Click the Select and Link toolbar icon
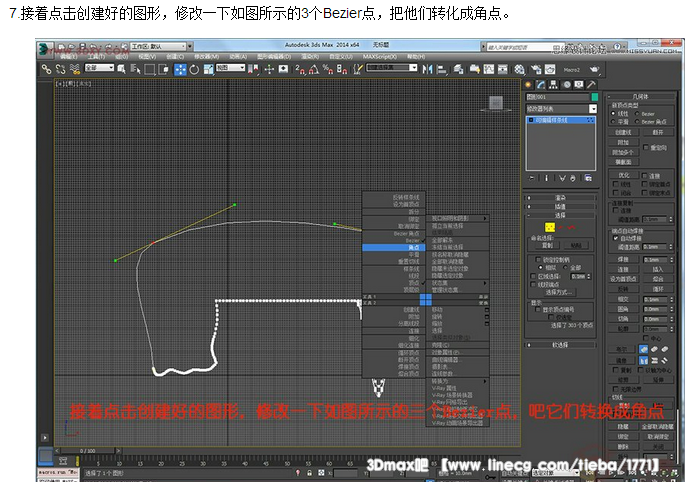The width and height of the screenshot is (688, 482). click(x=46, y=69)
